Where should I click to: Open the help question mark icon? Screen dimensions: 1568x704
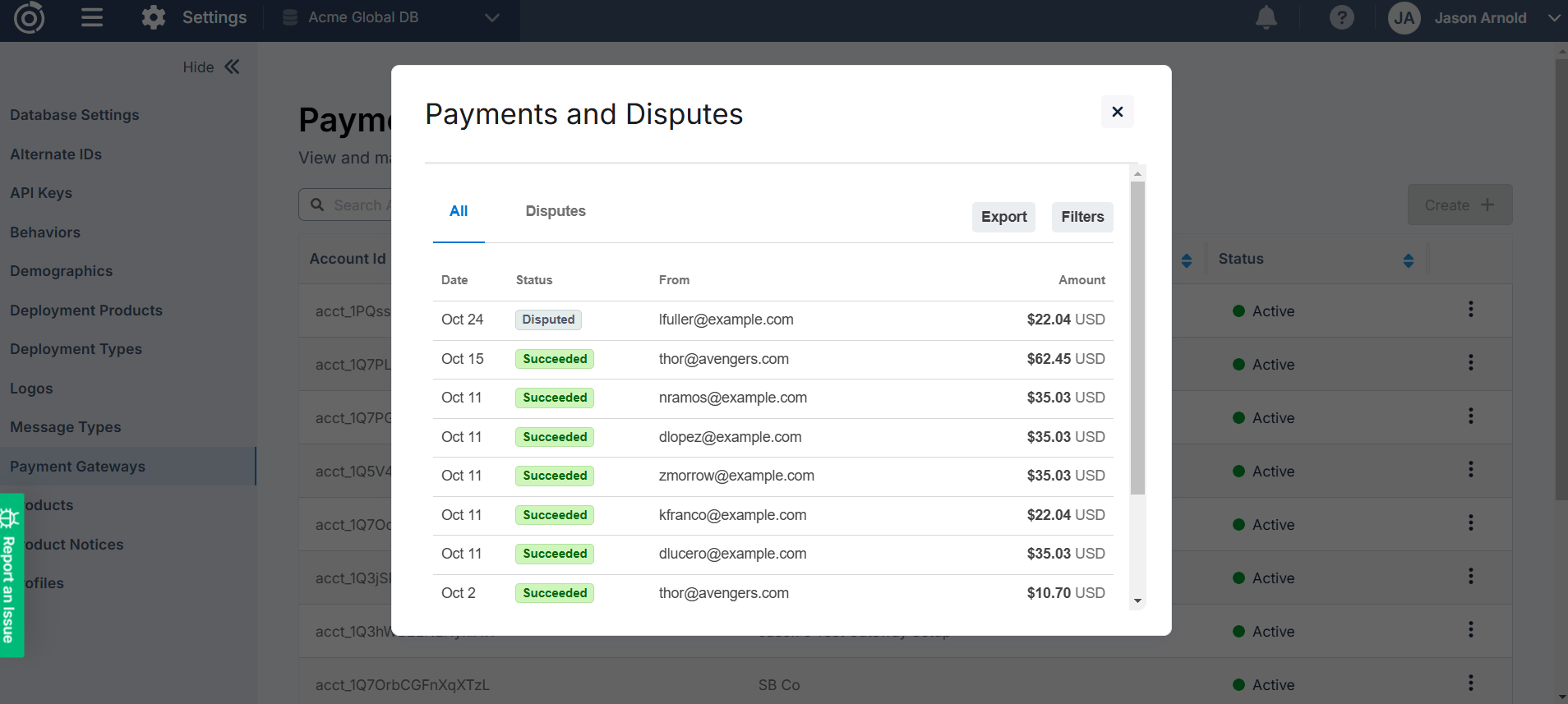click(x=1341, y=17)
